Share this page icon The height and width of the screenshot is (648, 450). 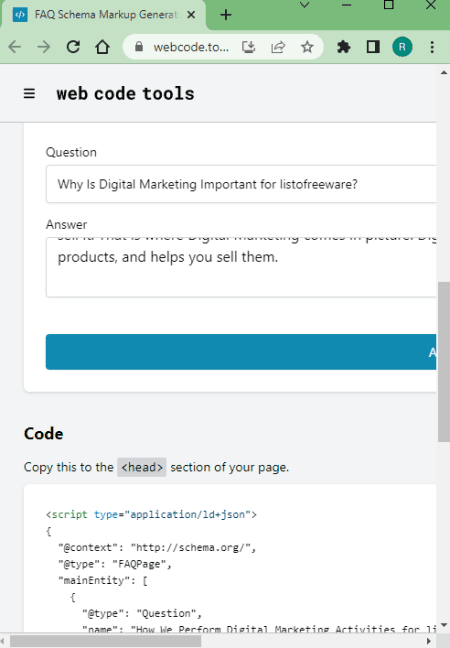[278, 47]
